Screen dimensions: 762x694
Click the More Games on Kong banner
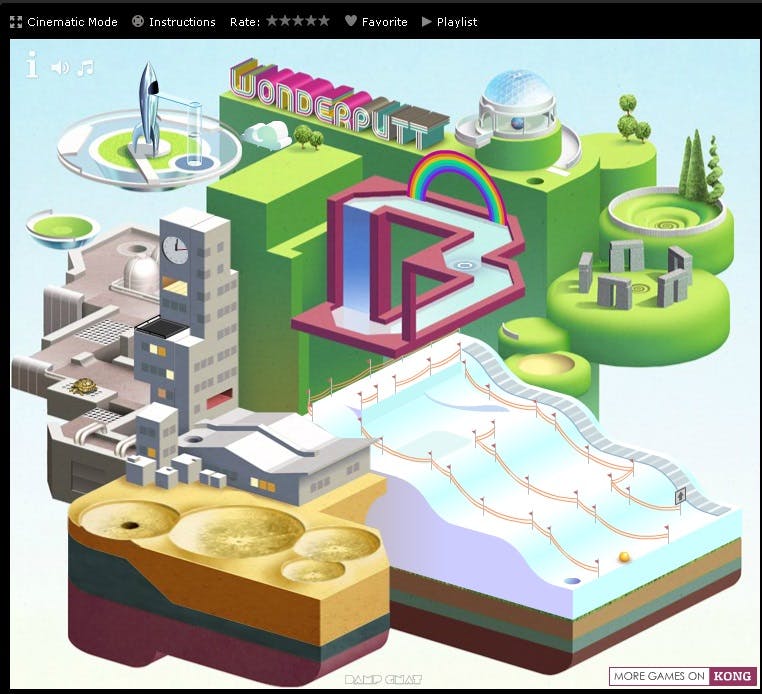(x=683, y=676)
